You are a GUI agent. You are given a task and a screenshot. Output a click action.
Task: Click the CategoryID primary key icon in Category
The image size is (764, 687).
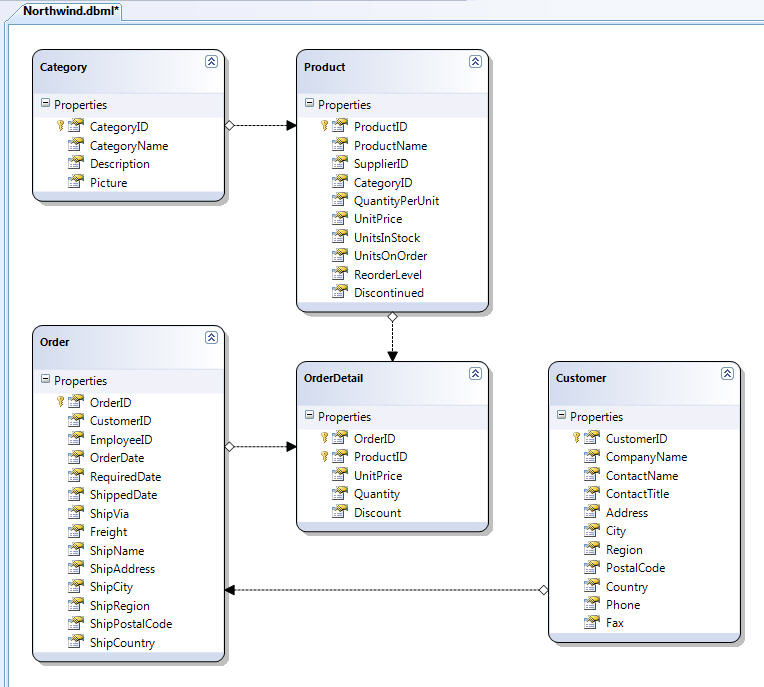tap(60, 127)
